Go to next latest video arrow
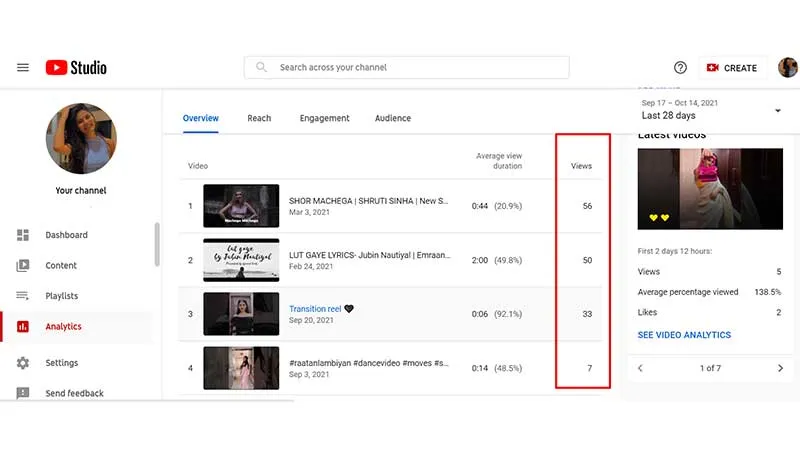Viewport: 800px width, 450px height. (780, 368)
